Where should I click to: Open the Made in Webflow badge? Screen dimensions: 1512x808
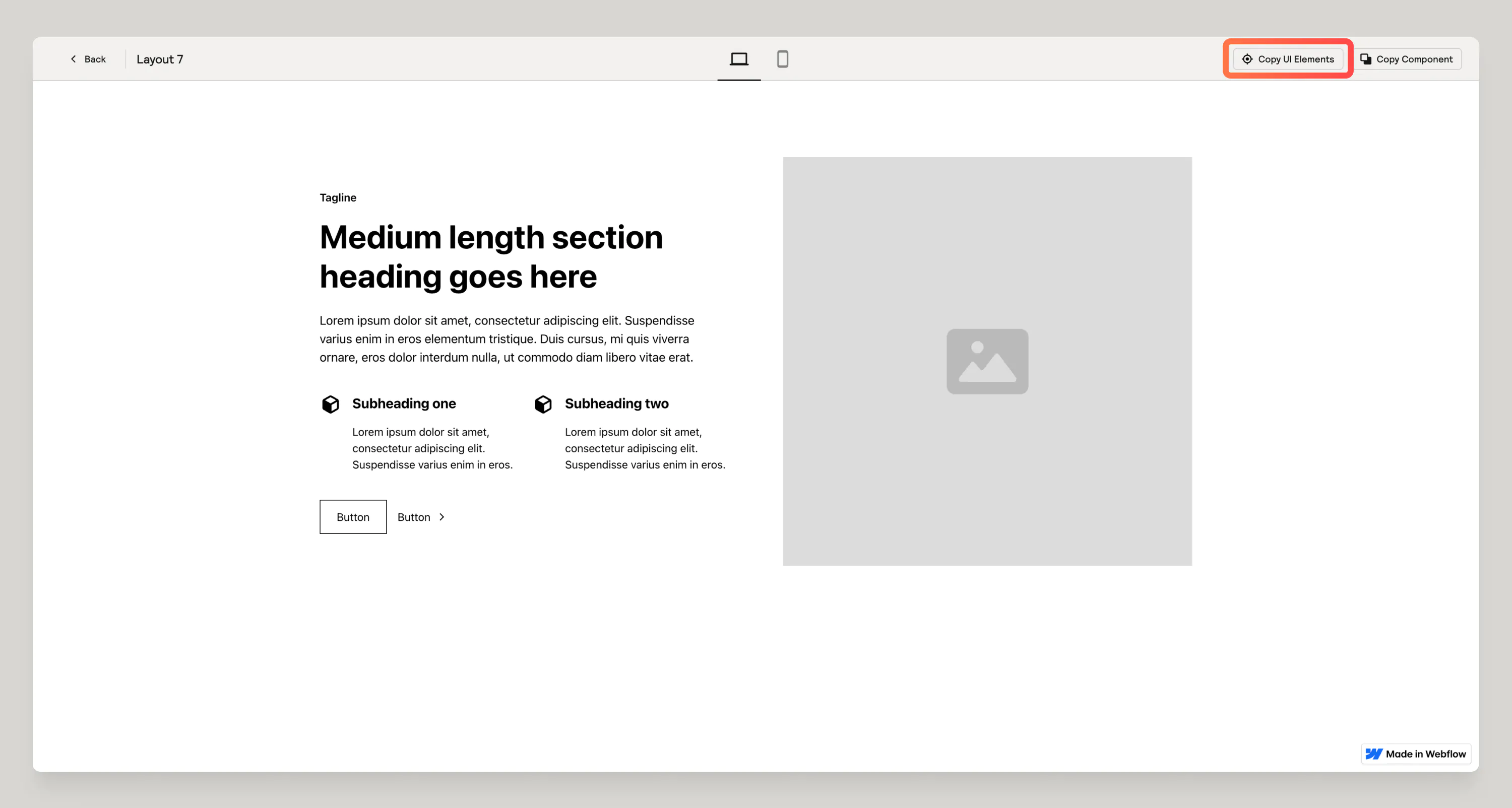click(1416, 754)
